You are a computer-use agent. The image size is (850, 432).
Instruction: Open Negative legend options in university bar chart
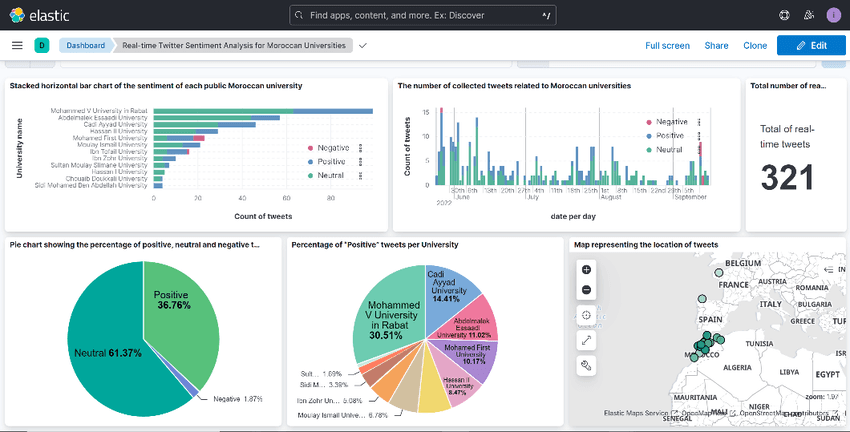pyautogui.click(x=360, y=148)
